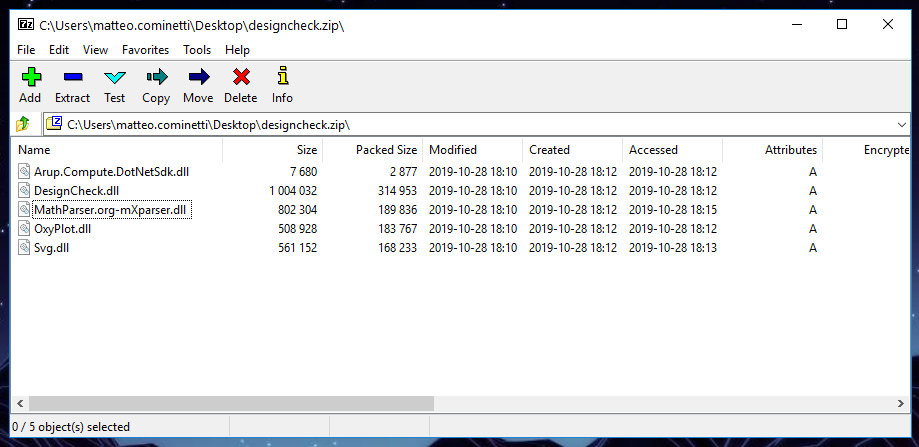Select Arup.Compute.DotNetSdk.dll in the list

111,172
